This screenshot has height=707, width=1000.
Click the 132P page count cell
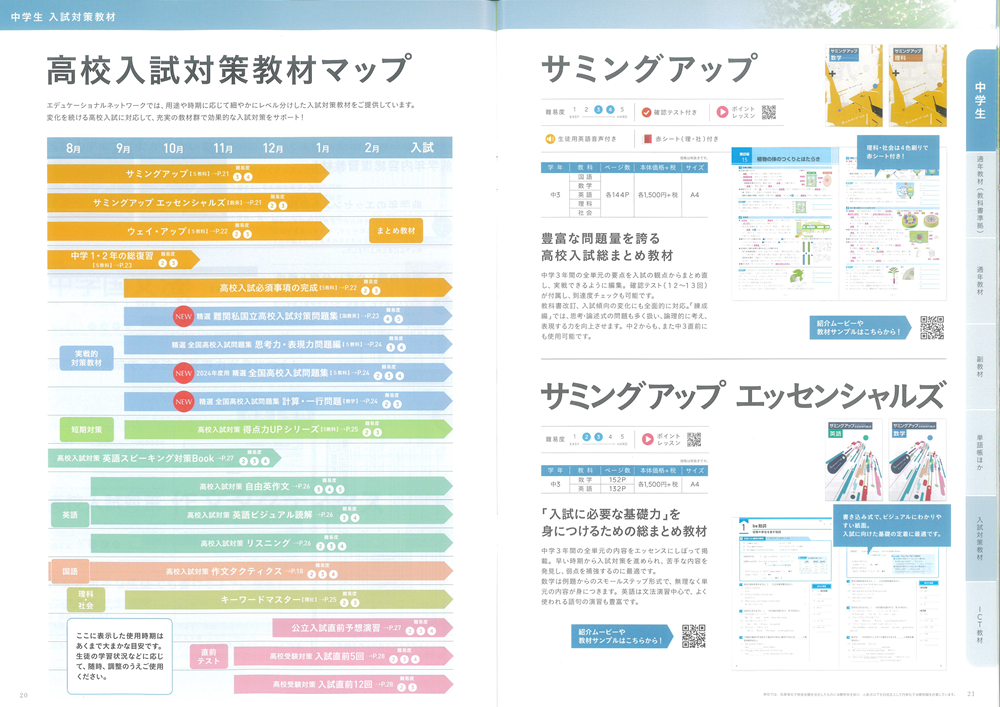pyautogui.click(x=617, y=488)
